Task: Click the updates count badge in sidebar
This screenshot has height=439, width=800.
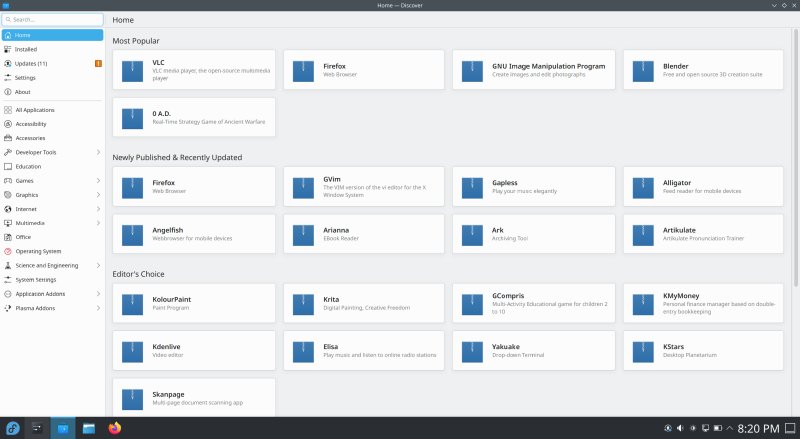Action: (x=98, y=63)
